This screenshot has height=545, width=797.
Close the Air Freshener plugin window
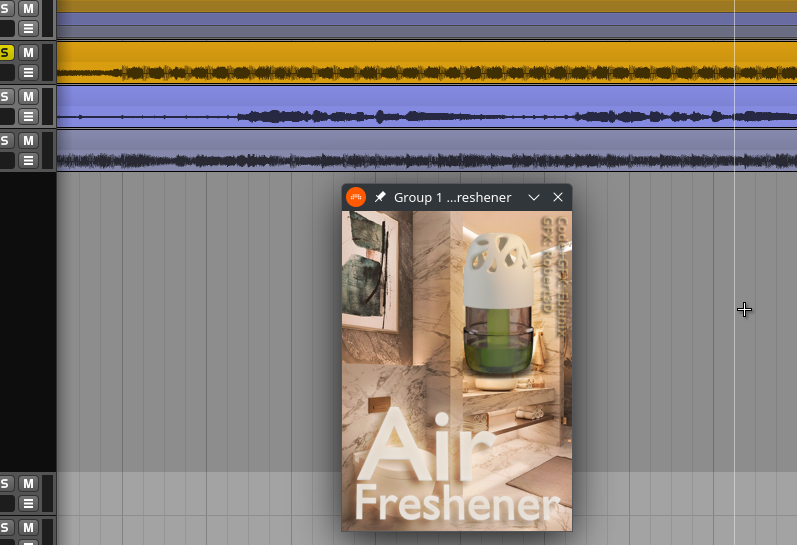click(x=558, y=197)
